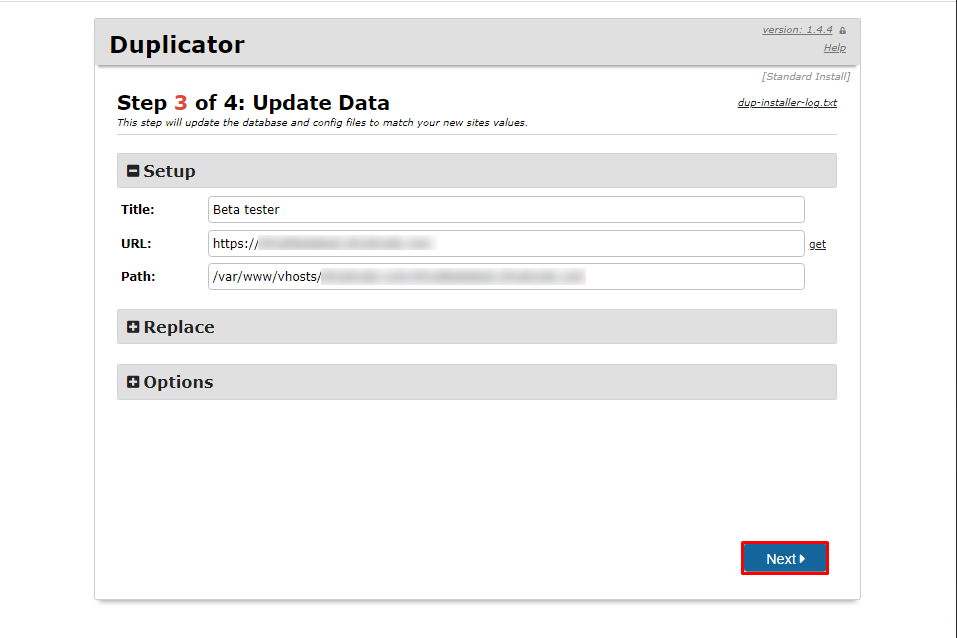Open the dup-installer-log.txt log file link
Screen dimensions: 957x638
point(786,103)
